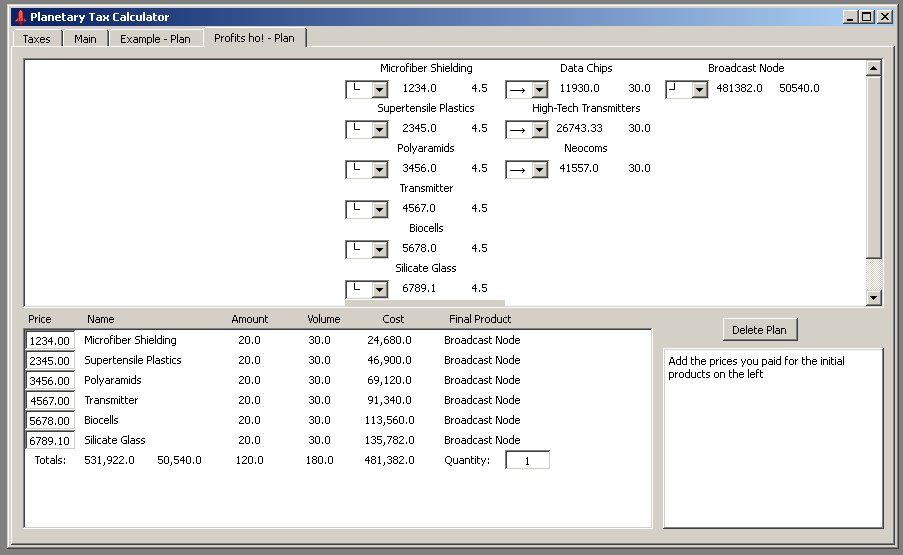Image resolution: width=903 pixels, height=555 pixels.
Task: Open the Polyaramids connector dropdown
Action: tap(379, 170)
